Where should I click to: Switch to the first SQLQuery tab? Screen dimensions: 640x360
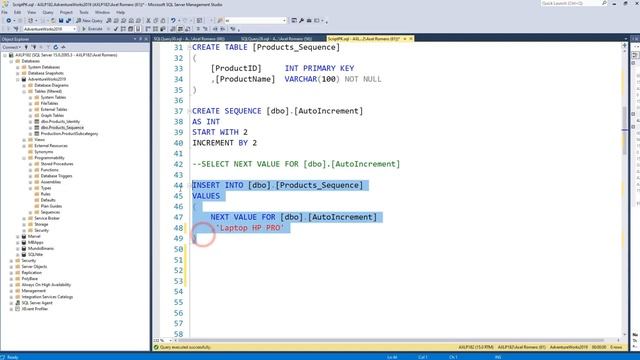coord(189,39)
